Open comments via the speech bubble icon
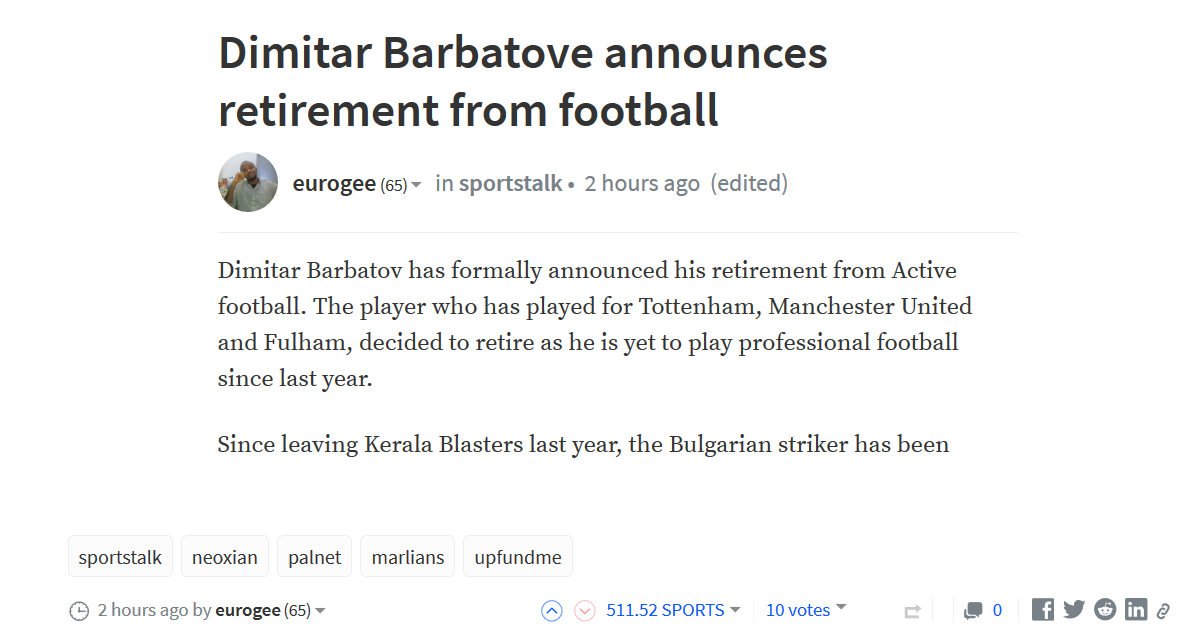The width and height of the screenshot is (1184, 635). click(973, 610)
